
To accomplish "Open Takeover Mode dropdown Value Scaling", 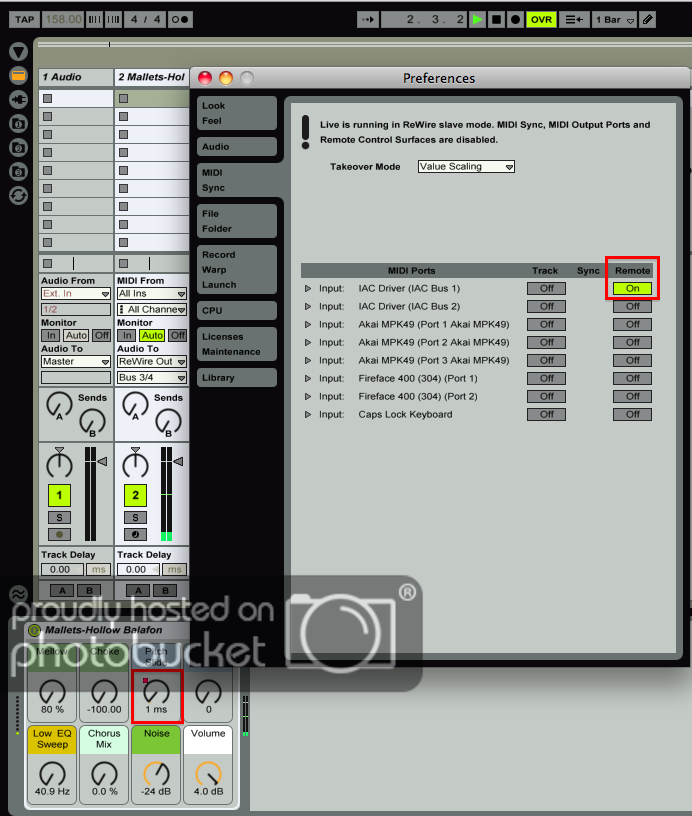I will point(466,167).
